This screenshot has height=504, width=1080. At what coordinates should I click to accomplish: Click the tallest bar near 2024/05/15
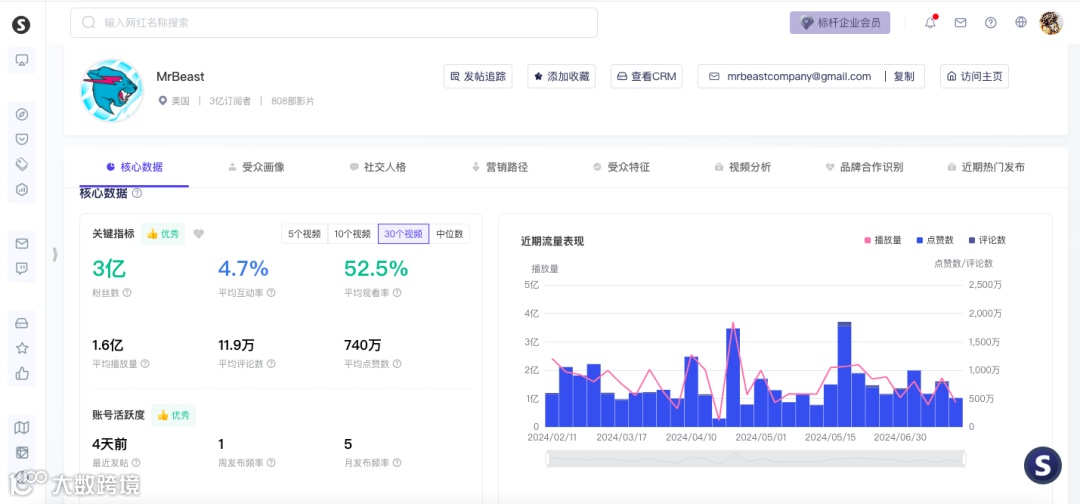[844, 374]
